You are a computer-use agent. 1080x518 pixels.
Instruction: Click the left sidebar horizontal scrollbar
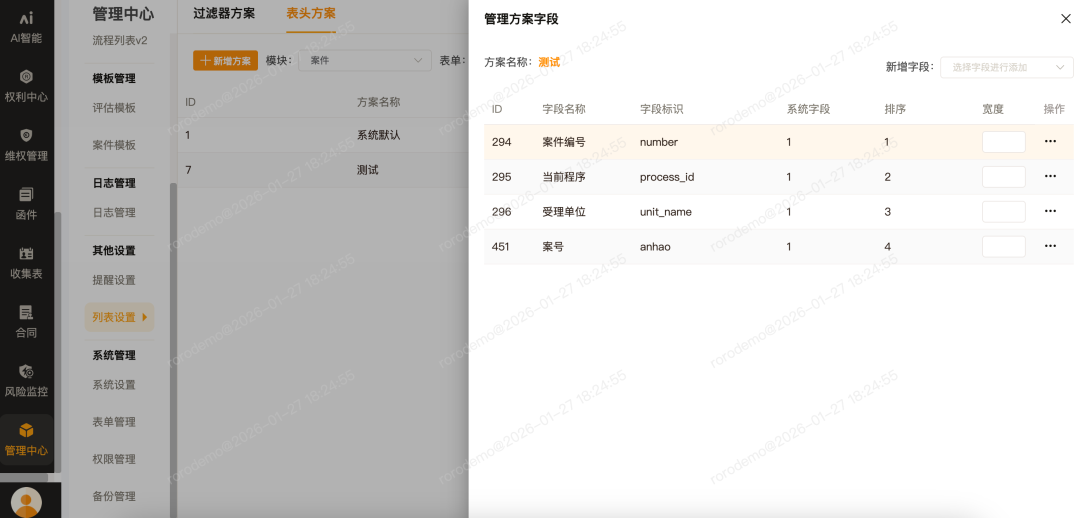coord(24,477)
